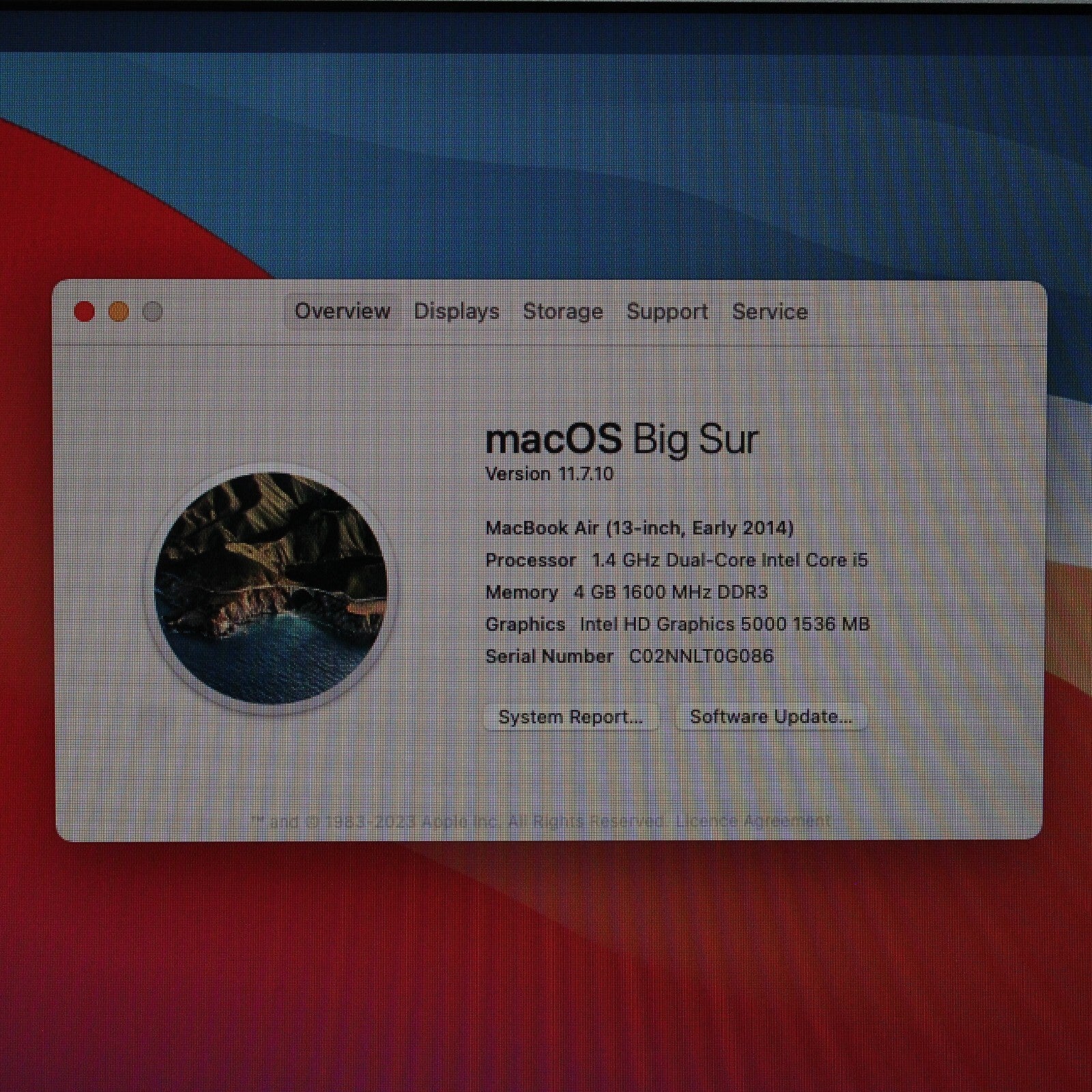
Task: Click the Big Sur circular artwork
Action: [x=270, y=588]
